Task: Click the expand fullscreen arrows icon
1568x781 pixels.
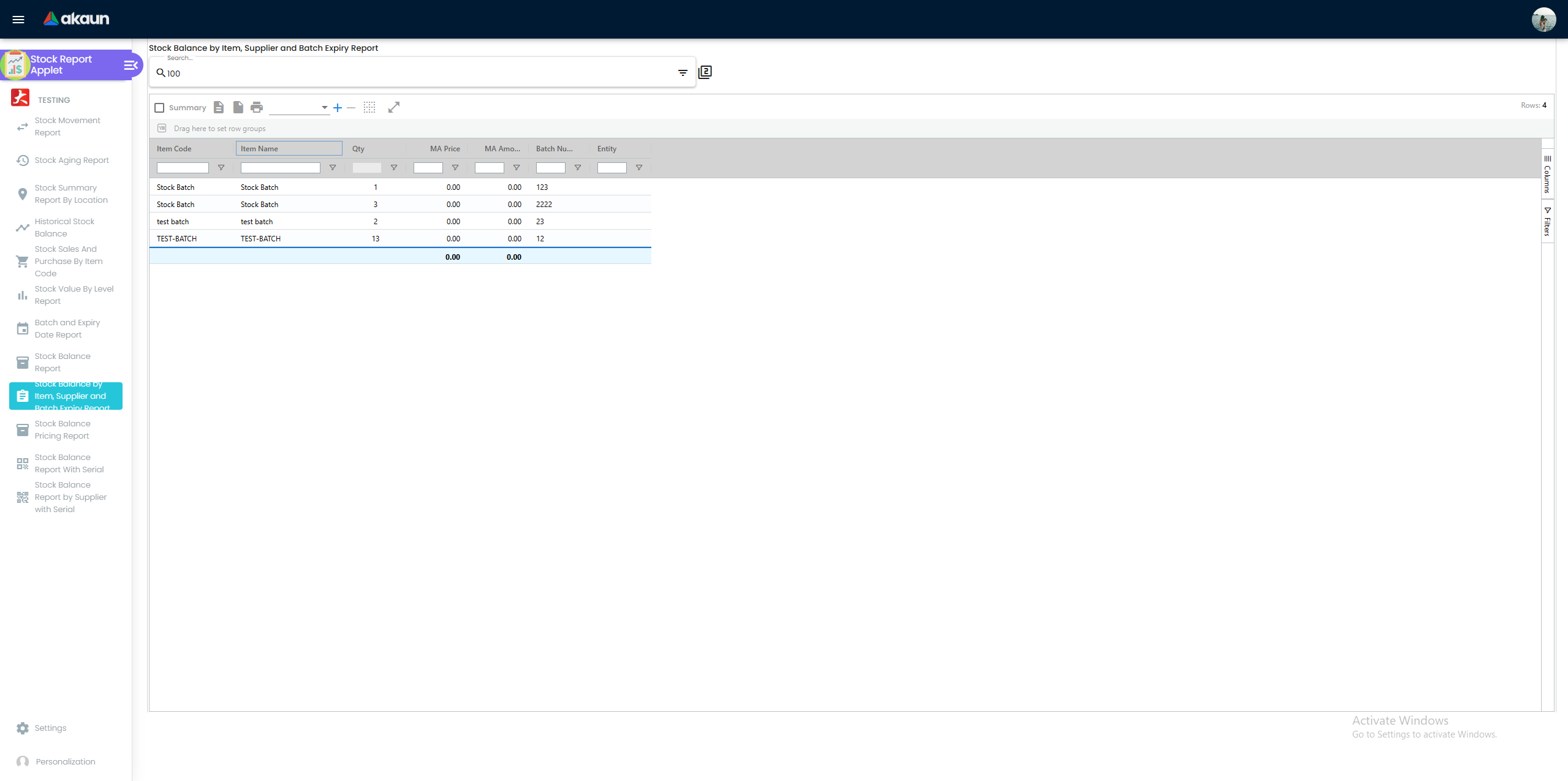Action: [x=394, y=108]
